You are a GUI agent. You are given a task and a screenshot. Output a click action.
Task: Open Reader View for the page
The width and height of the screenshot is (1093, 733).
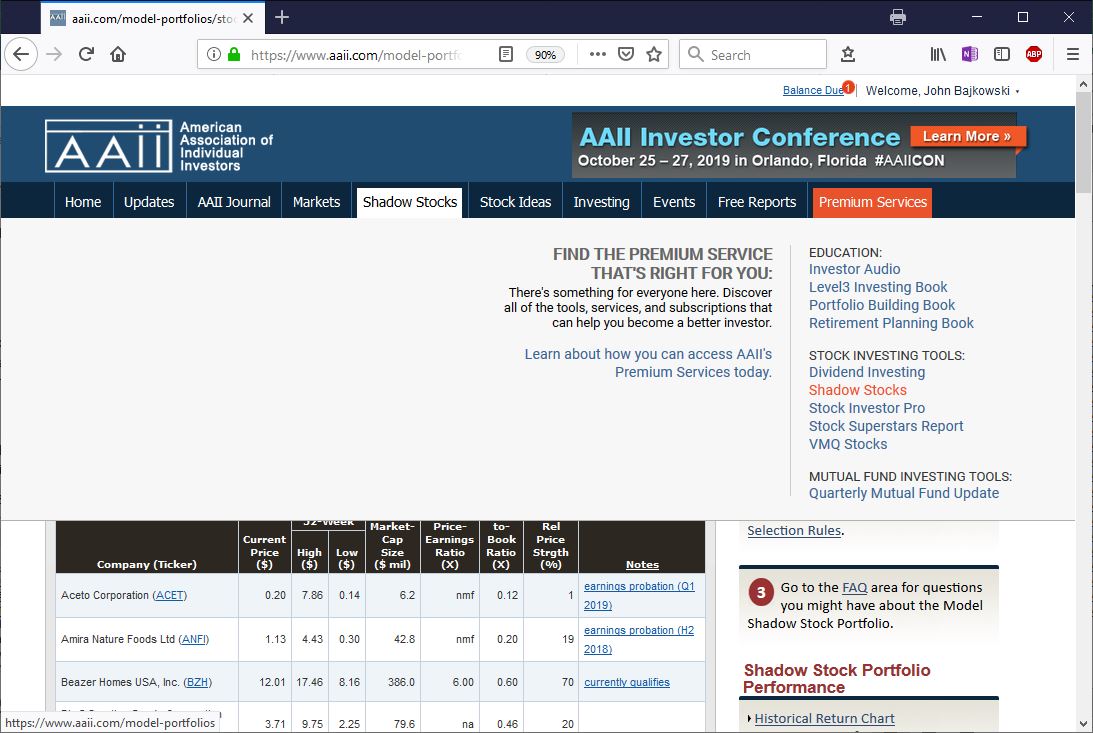505,54
